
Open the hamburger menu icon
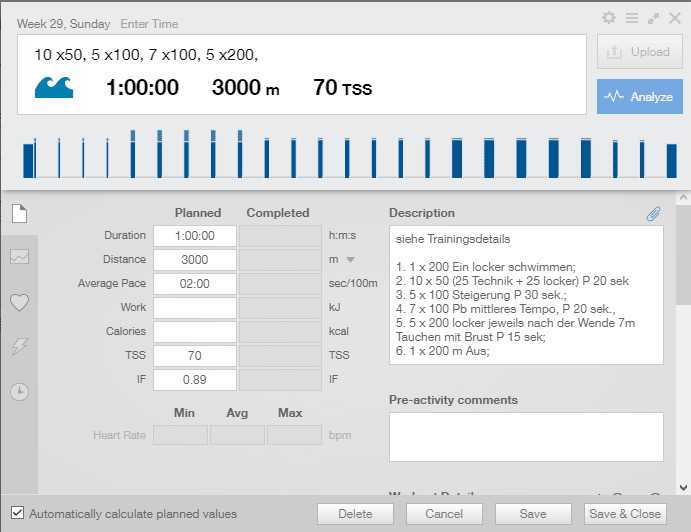(631, 18)
